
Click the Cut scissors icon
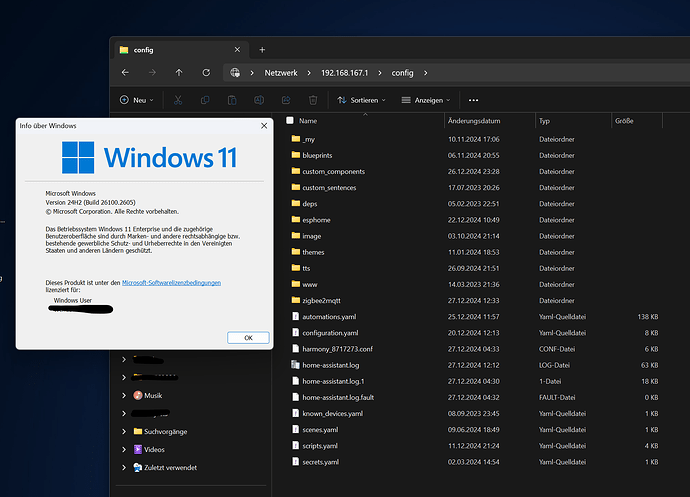tap(178, 100)
